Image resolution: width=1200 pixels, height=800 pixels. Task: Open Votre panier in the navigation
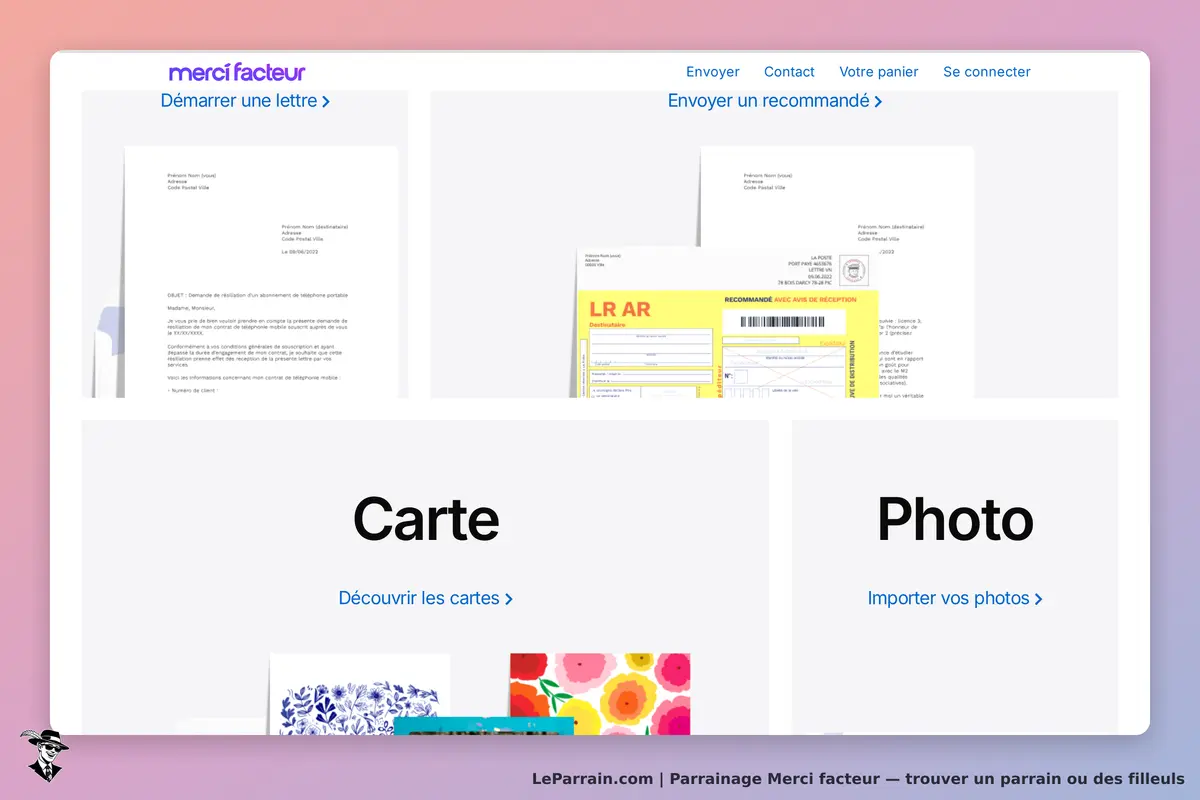click(x=879, y=72)
